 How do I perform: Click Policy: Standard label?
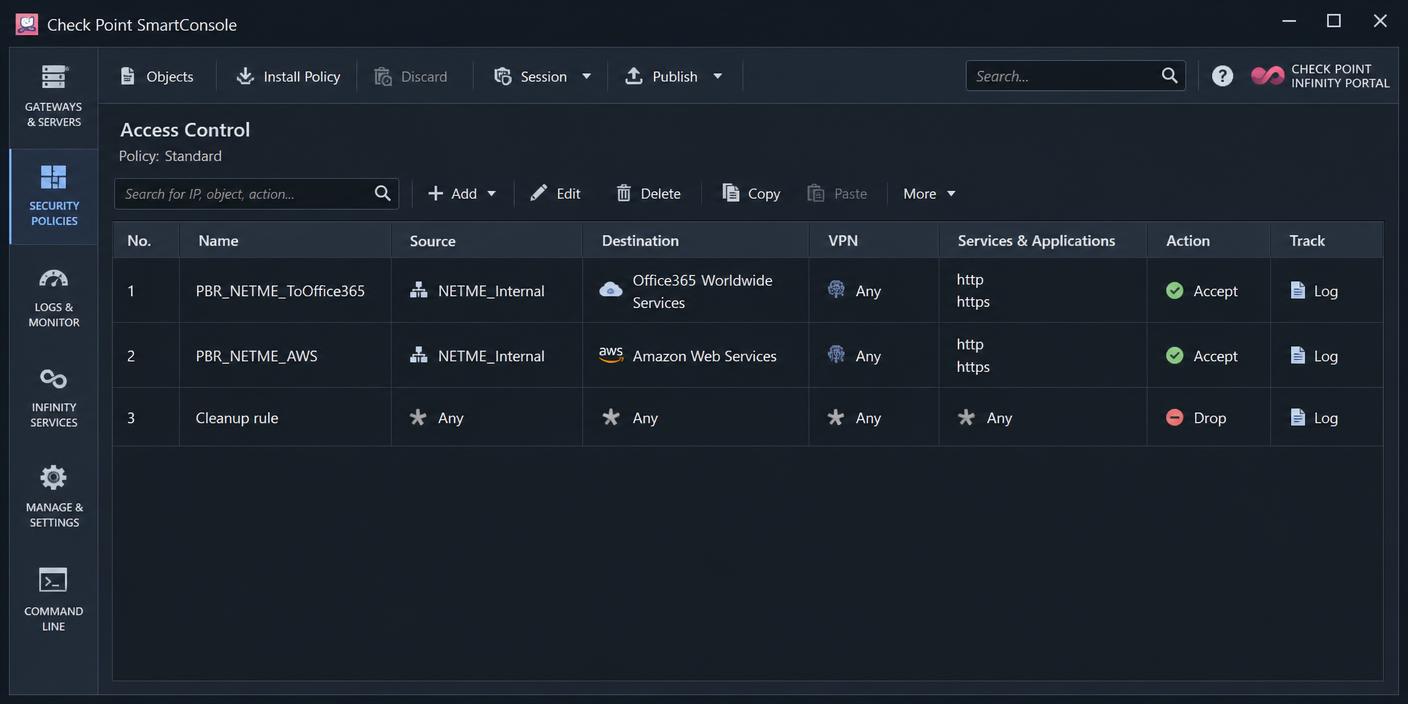(x=170, y=156)
